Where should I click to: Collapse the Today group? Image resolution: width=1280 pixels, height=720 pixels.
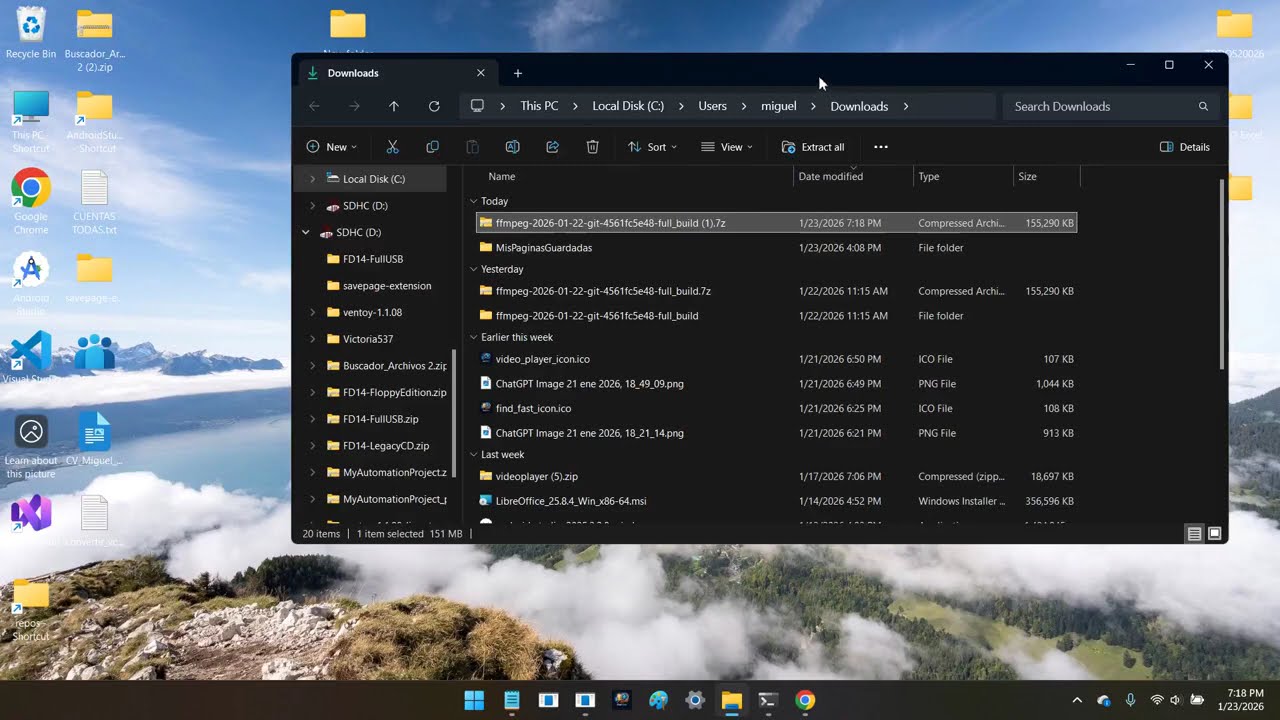coord(474,201)
